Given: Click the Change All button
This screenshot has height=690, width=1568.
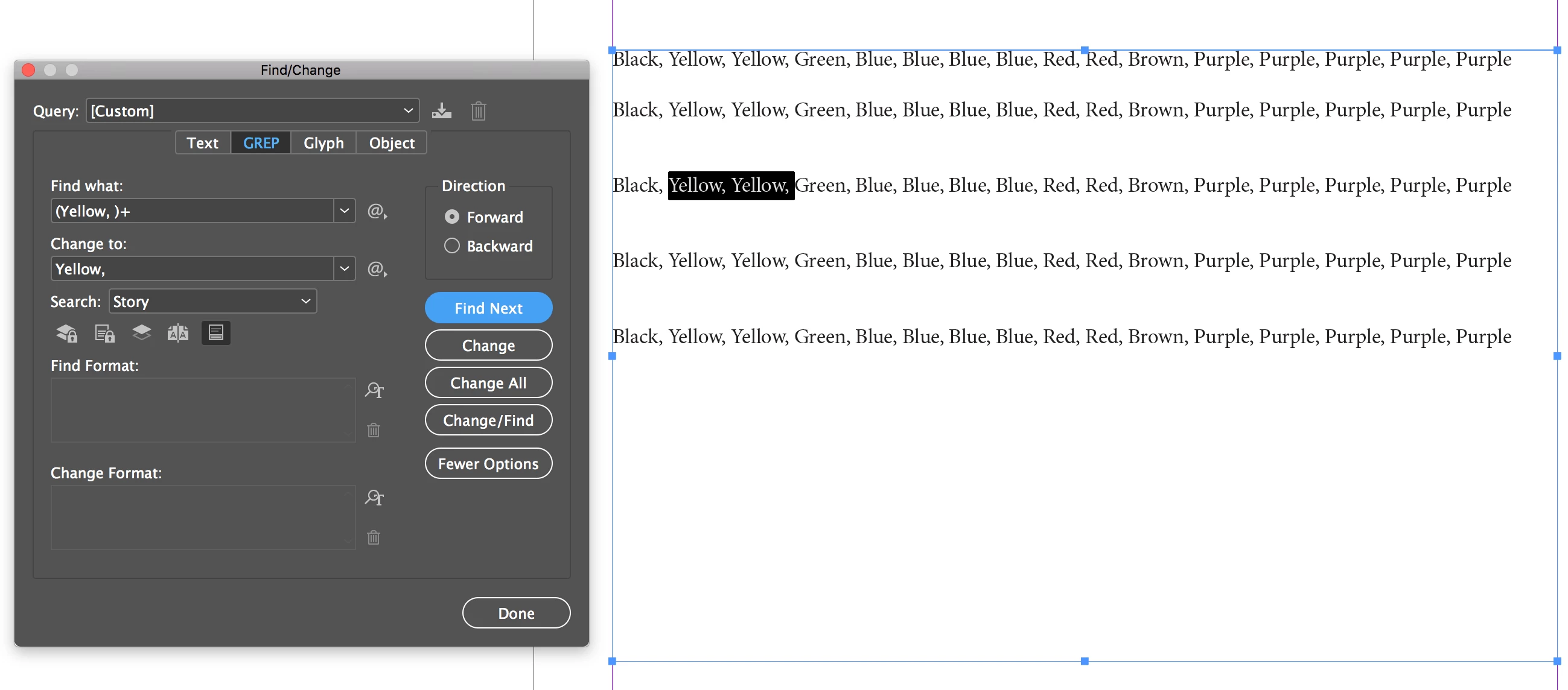Looking at the screenshot, I should [x=488, y=383].
